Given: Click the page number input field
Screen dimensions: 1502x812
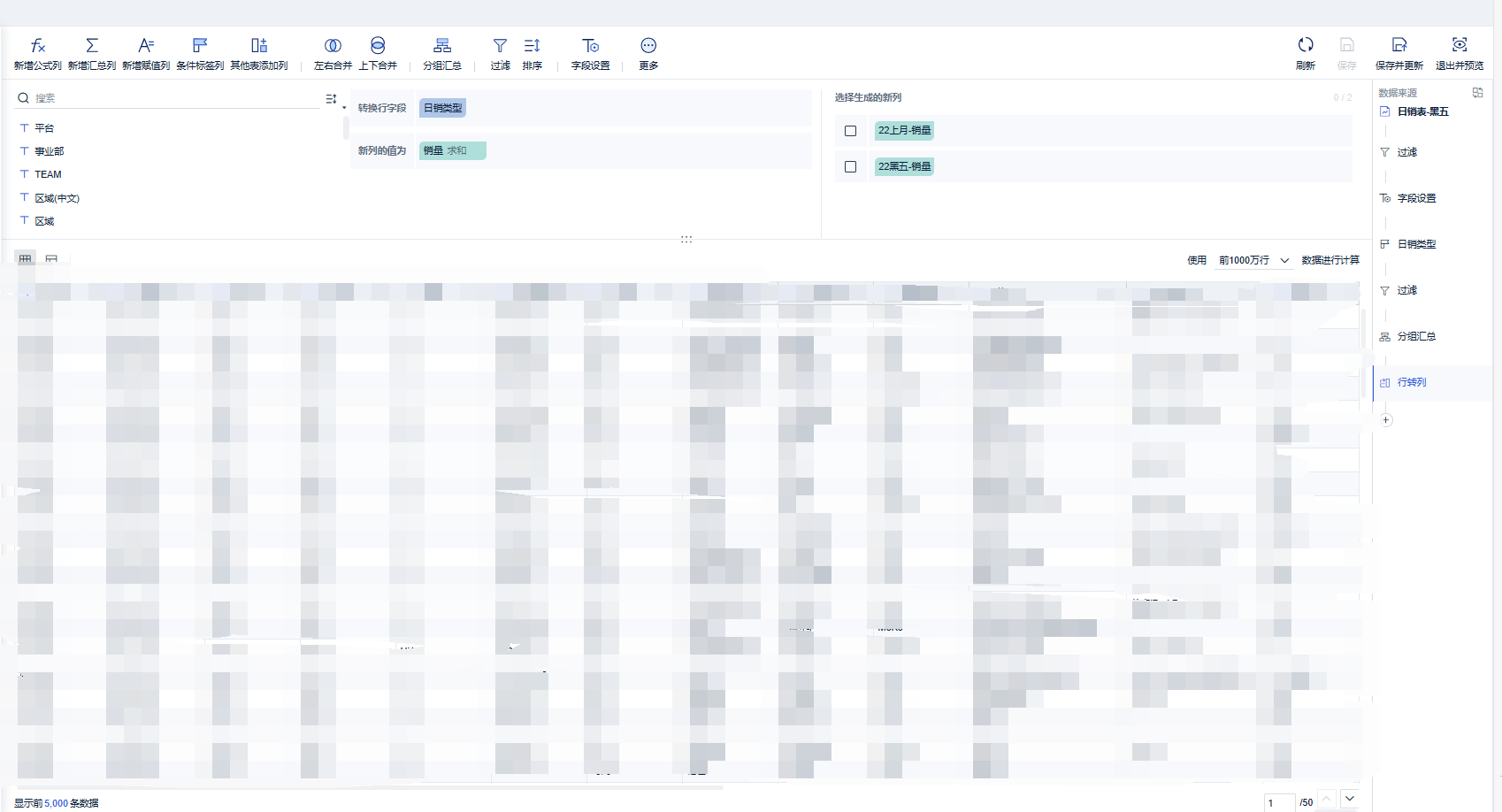Looking at the screenshot, I should [1279, 802].
